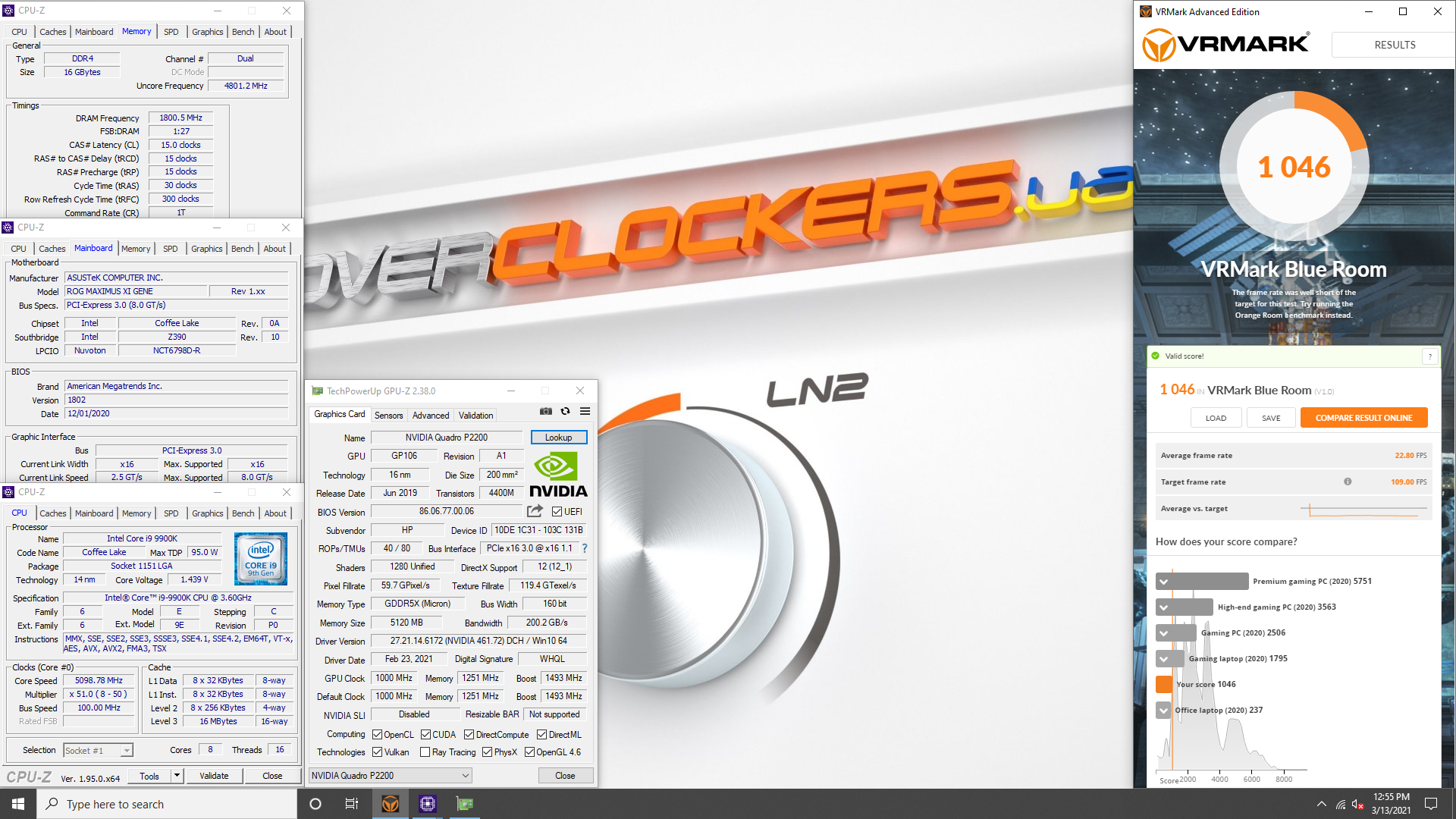The width and height of the screenshot is (1456, 819).
Task: Switch to GPU-Z taskbar icon
Action: [465, 804]
